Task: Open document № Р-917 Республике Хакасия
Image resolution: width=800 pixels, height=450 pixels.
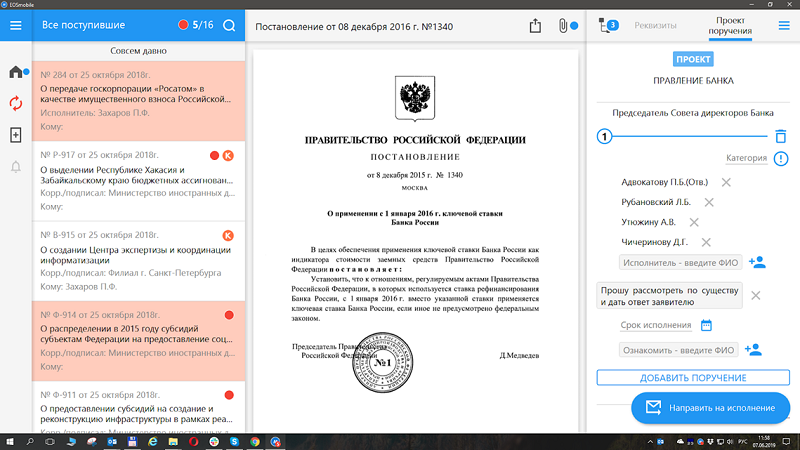Action: tap(138, 181)
